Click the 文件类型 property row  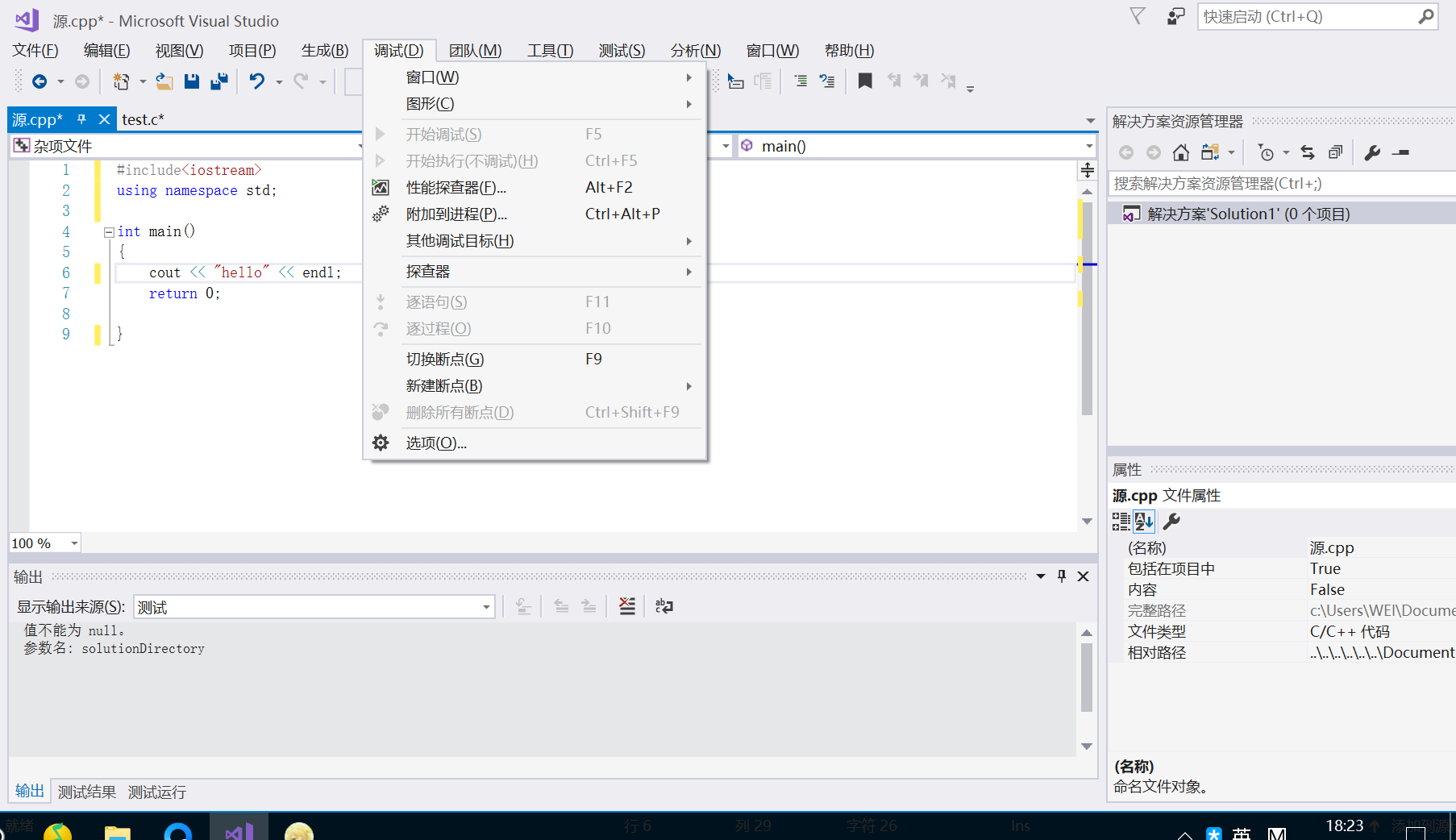[x=1292, y=631]
